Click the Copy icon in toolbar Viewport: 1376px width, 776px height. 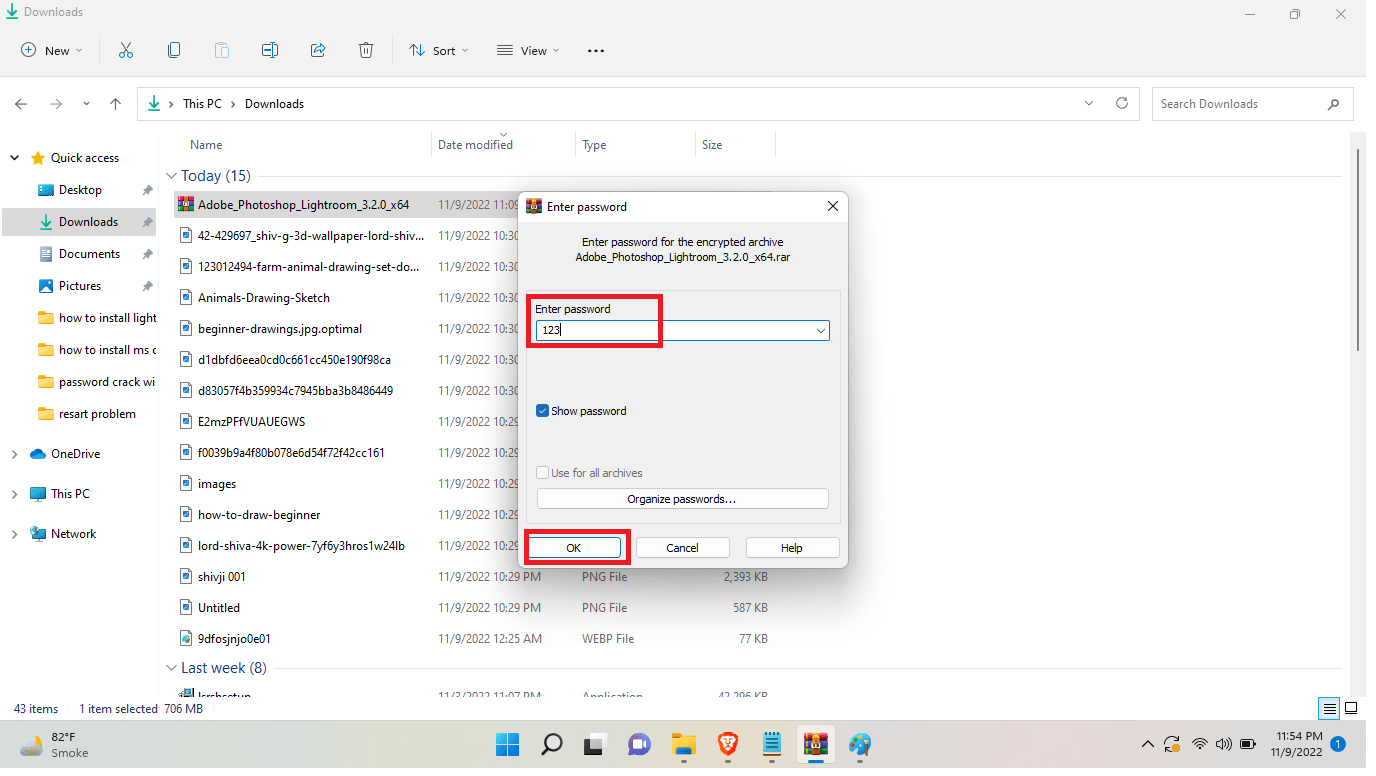click(174, 50)
